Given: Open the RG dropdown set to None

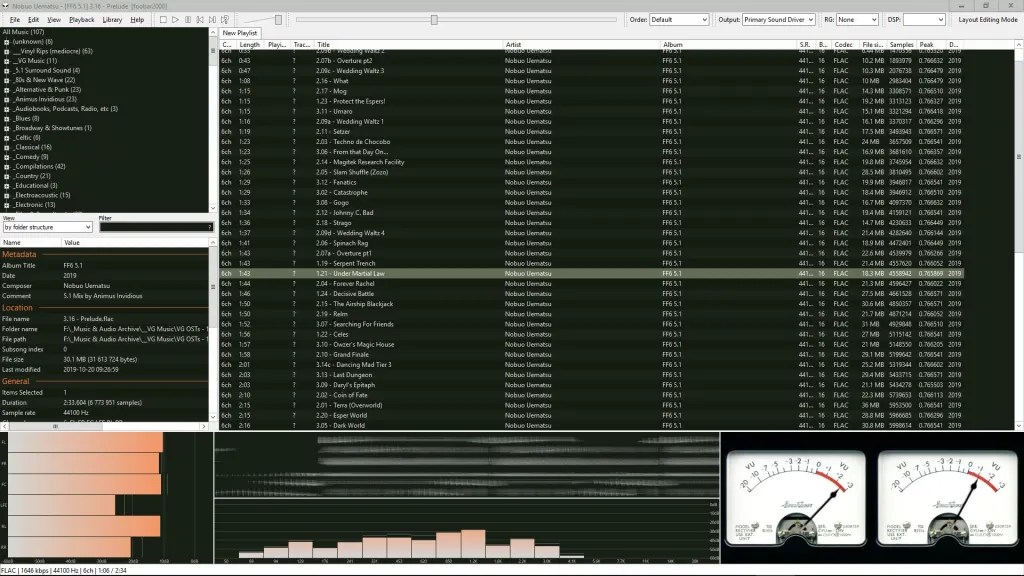Looking at the screenshot, I should point(855,18).
